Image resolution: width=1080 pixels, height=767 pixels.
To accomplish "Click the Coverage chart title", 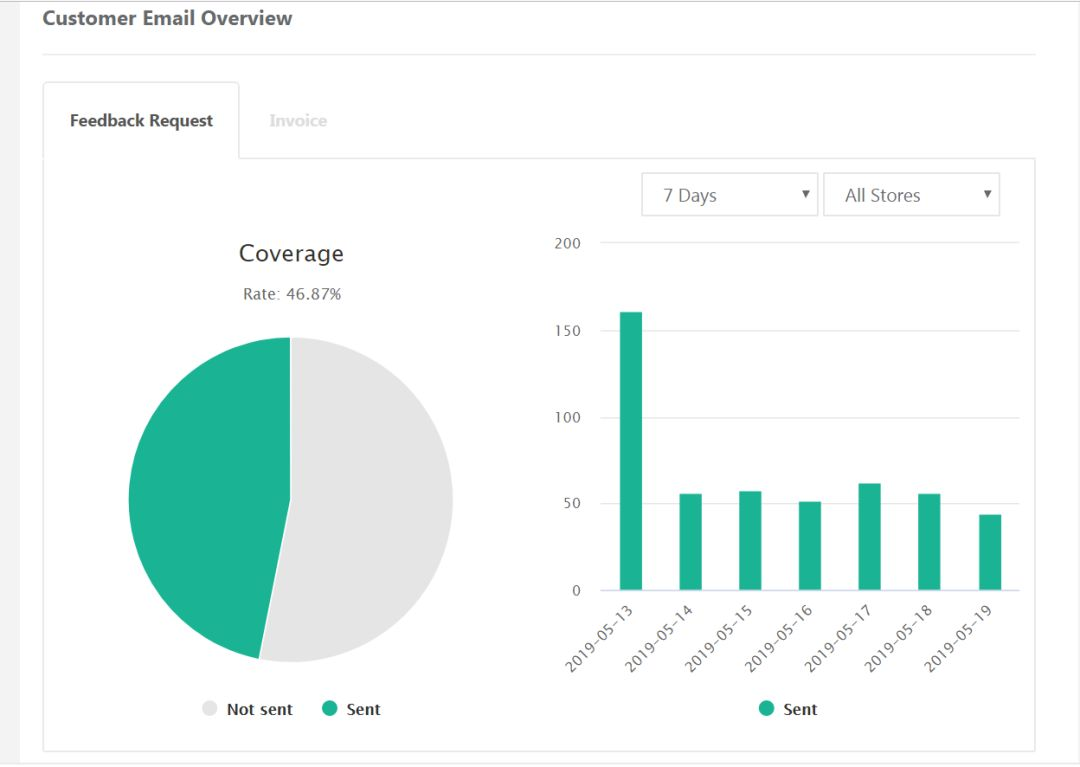I will pos(291,254).
